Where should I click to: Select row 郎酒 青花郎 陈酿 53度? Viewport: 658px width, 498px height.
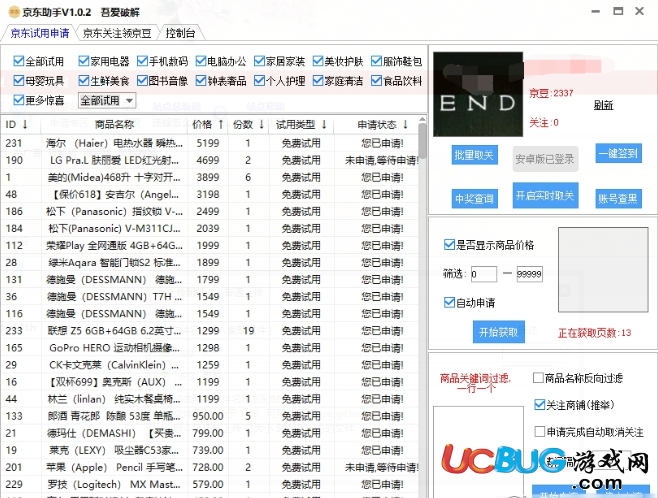210,416
